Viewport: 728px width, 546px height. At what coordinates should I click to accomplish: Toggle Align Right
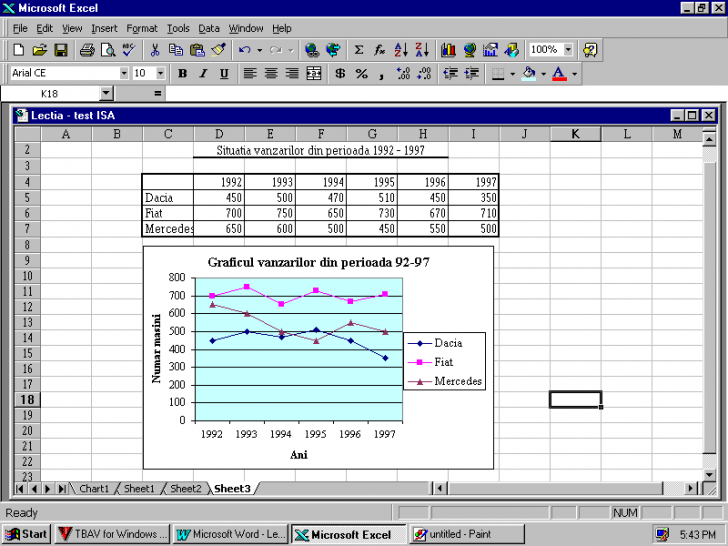[x=292, y=73]
